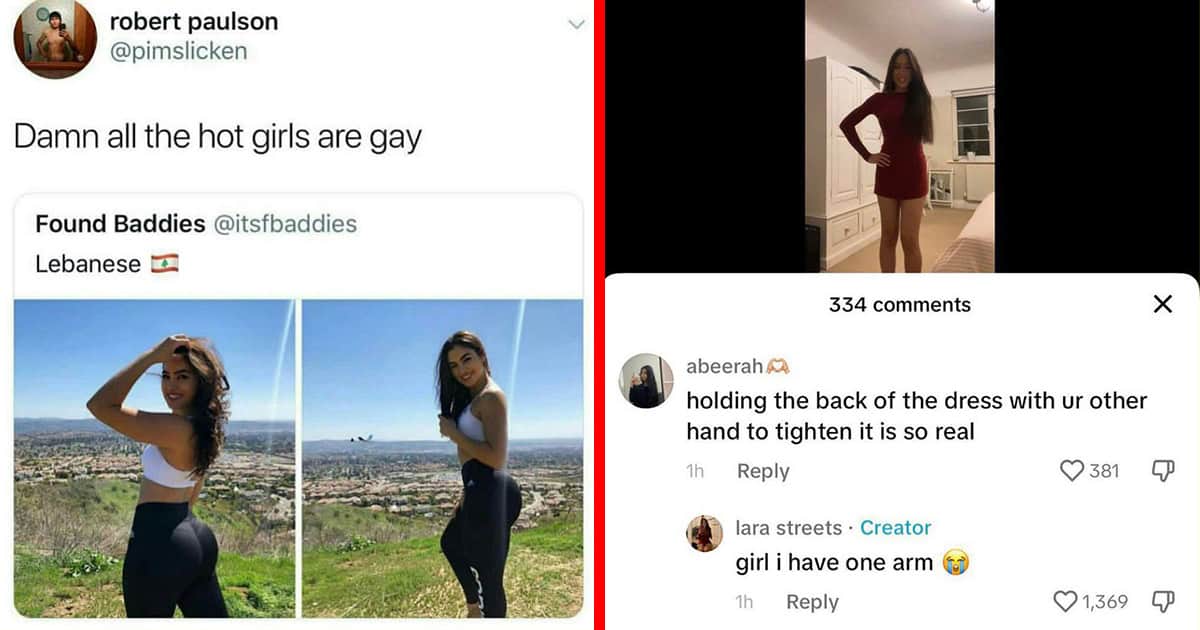Reply to lara streets' comment
The height and width of the screenshot is (630, 1200).
pyautogui.click(x=812, y=601)
